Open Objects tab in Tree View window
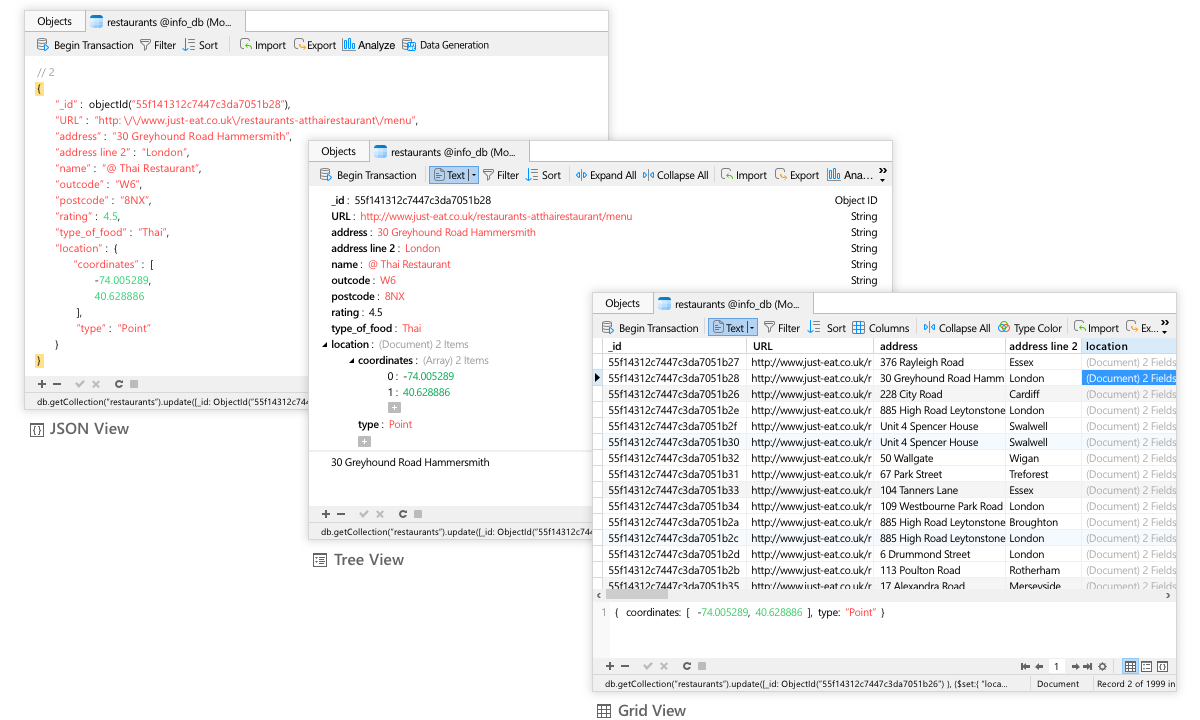The width and height of the screenshot is (1200, 720). click(338, 151)
